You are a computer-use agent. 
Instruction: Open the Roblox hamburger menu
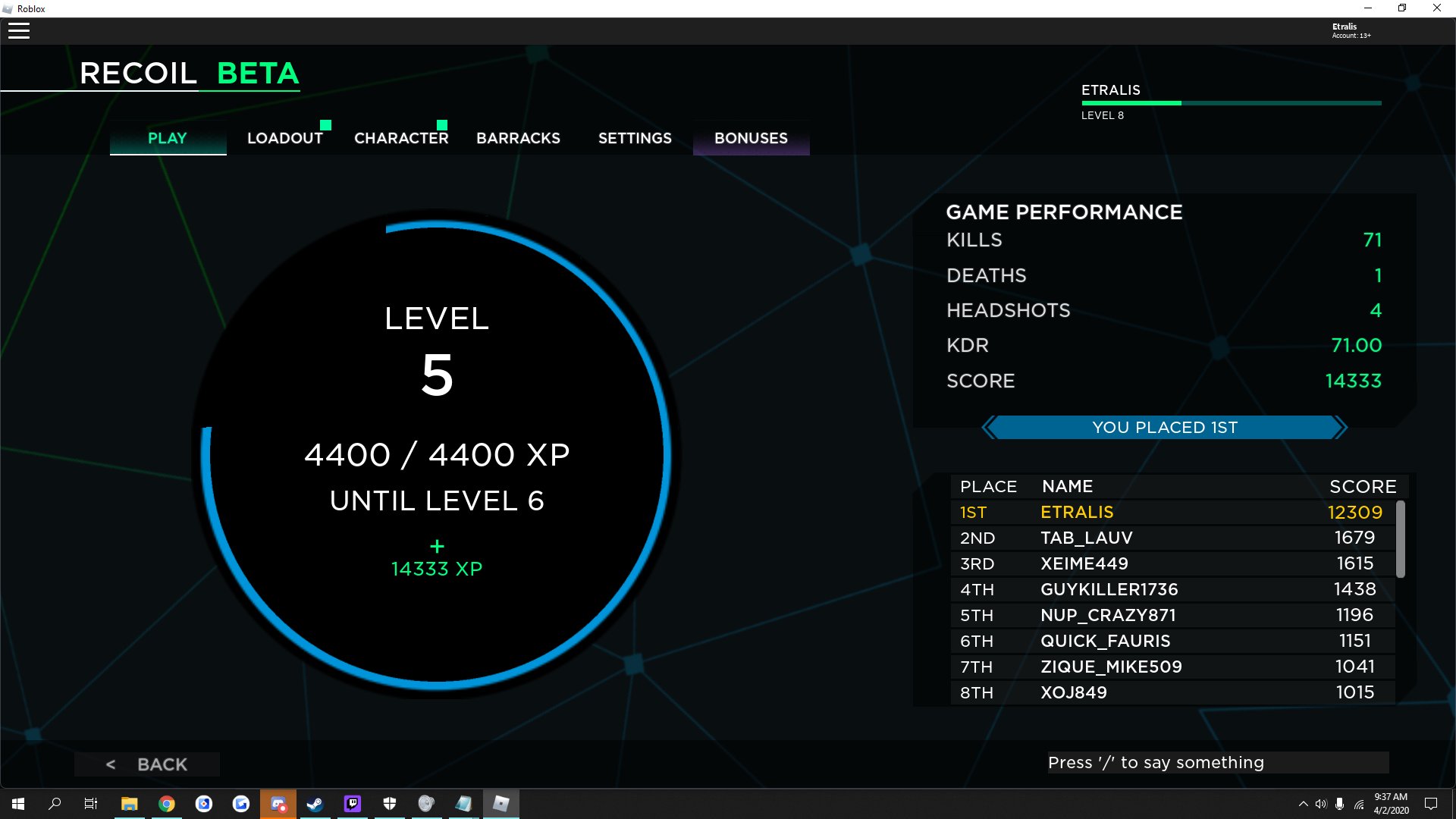coord(19,31)
